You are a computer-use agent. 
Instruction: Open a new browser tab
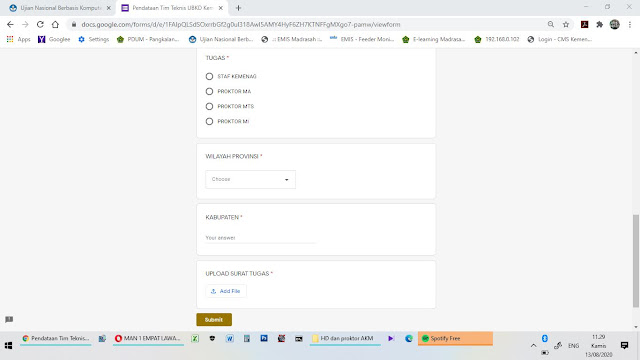238,8
